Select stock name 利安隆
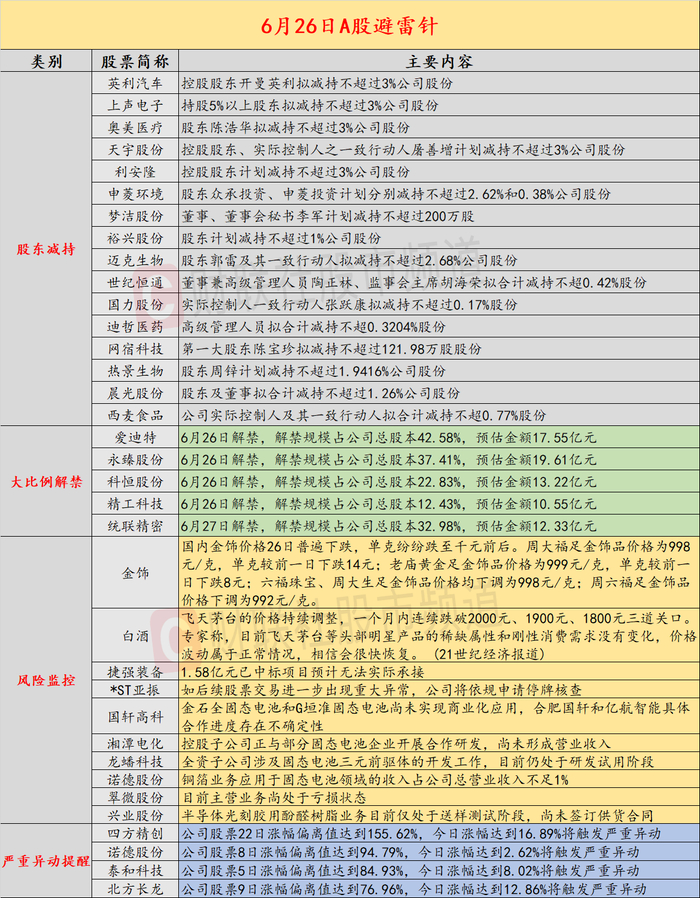The image size is (700, 898). tap(135, 172)
